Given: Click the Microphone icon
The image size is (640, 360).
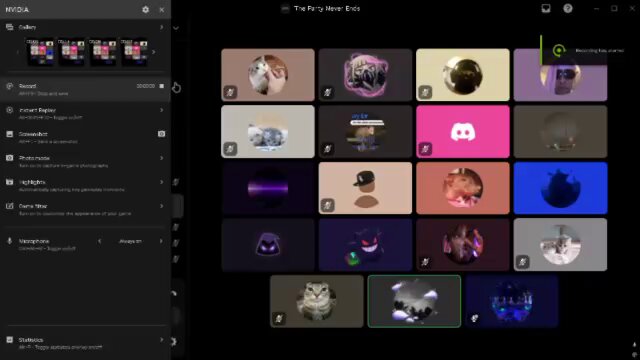Looking at the screenshot, I should click(x=9, y=241).
